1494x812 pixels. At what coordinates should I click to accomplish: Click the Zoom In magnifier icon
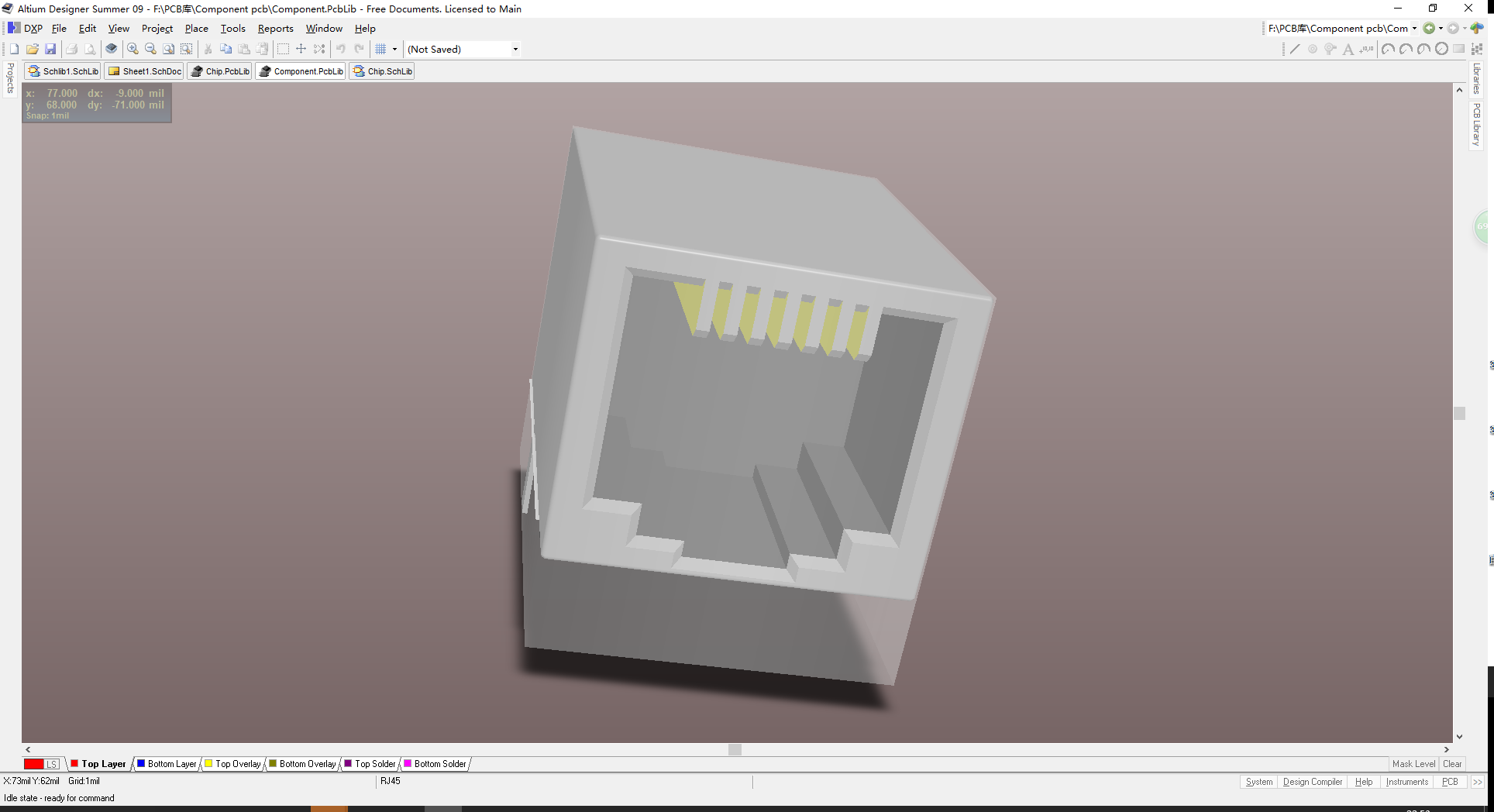pyautogui.click(x=133, y=49)
